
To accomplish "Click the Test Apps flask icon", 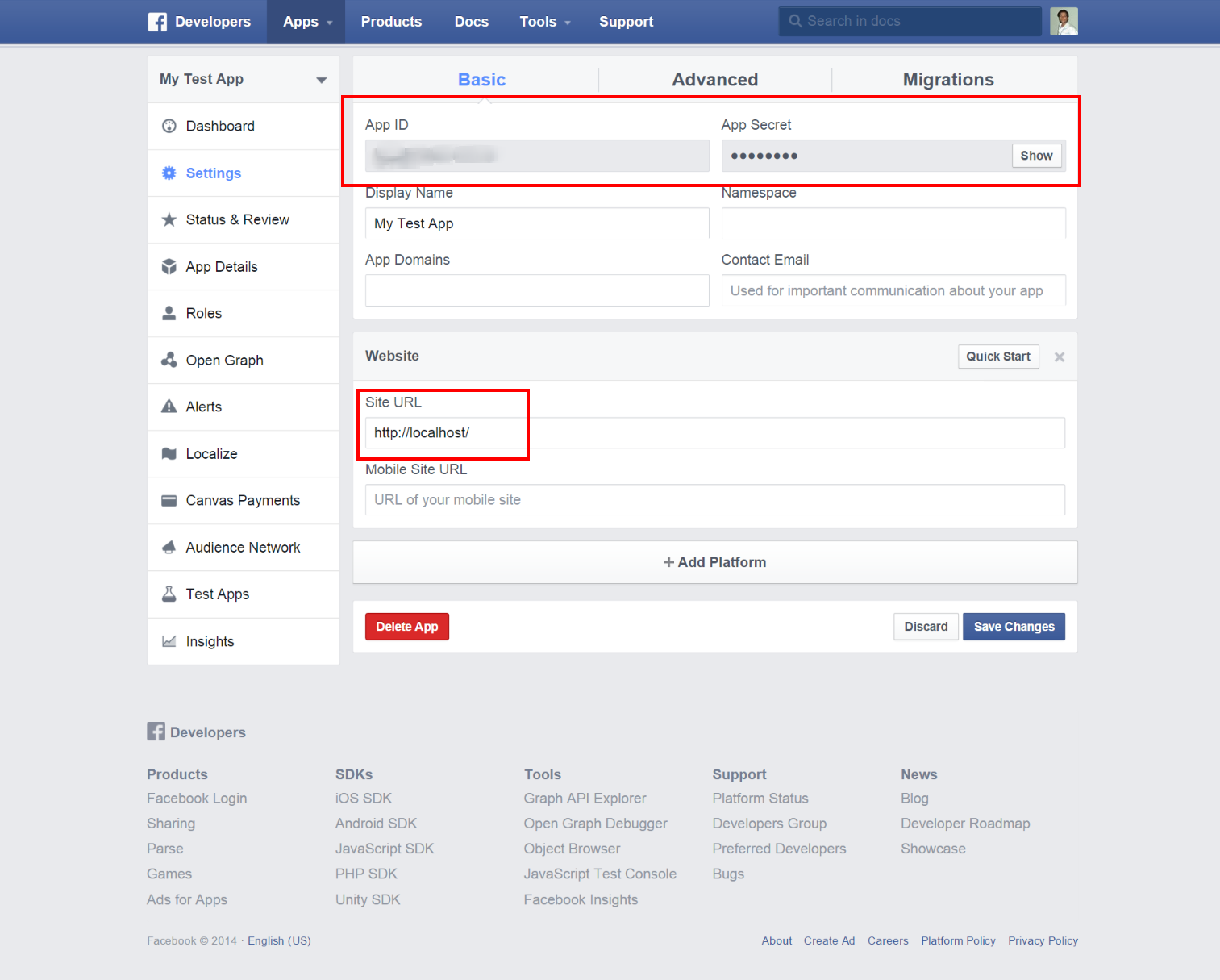I will pos(169,594).
